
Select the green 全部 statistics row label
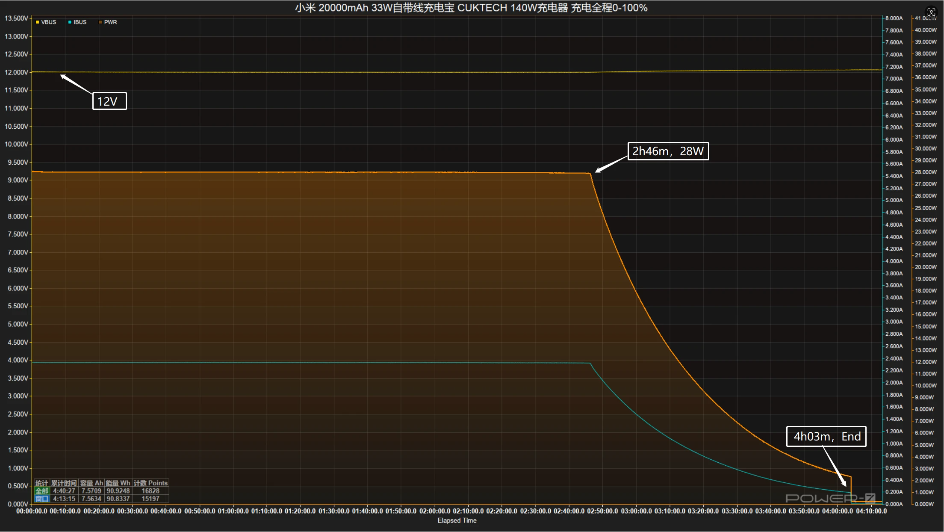[x=42, y=490]
